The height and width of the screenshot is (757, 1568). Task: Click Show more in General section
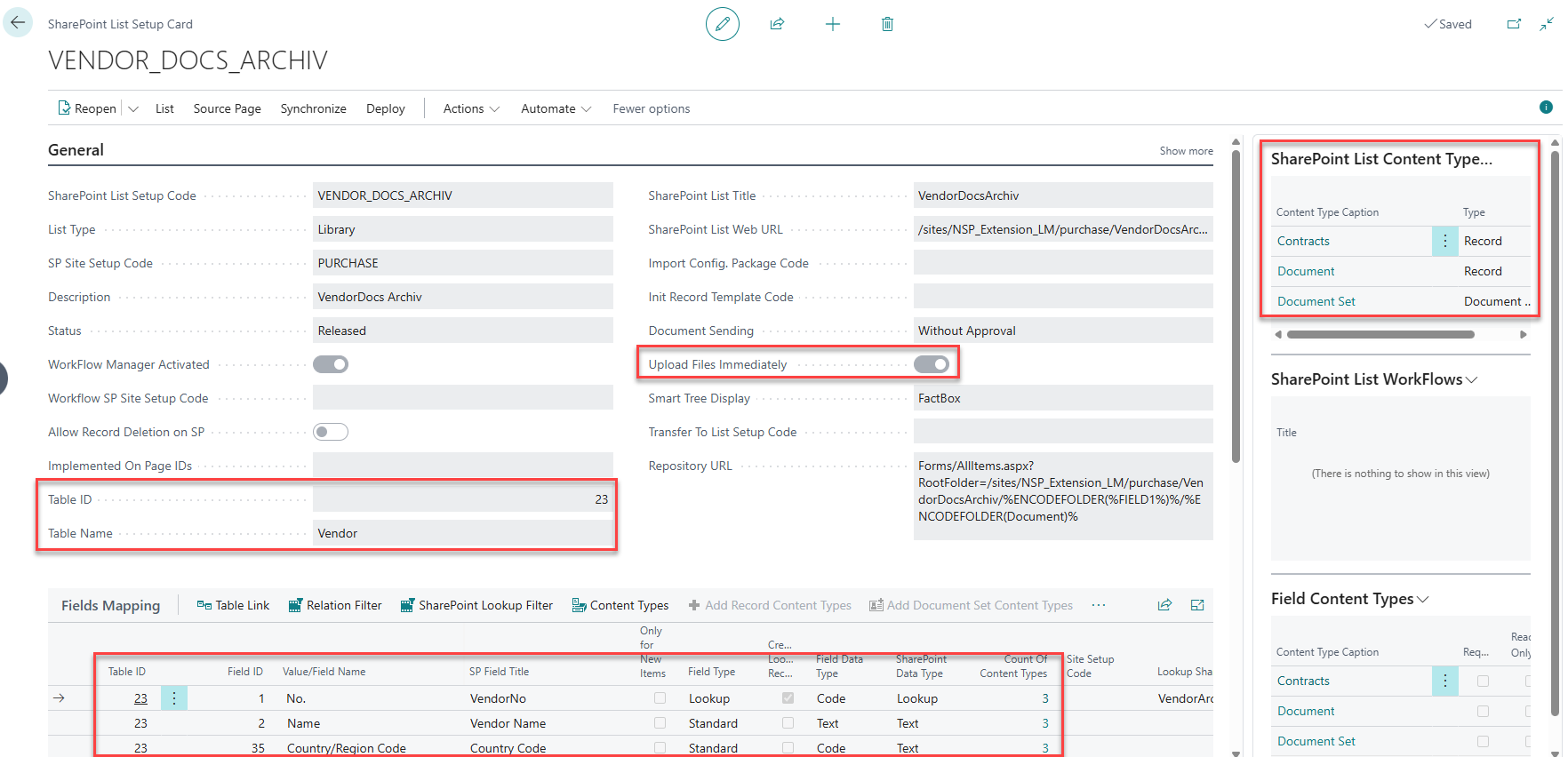pyautogui.click(x=1186, y=151)
